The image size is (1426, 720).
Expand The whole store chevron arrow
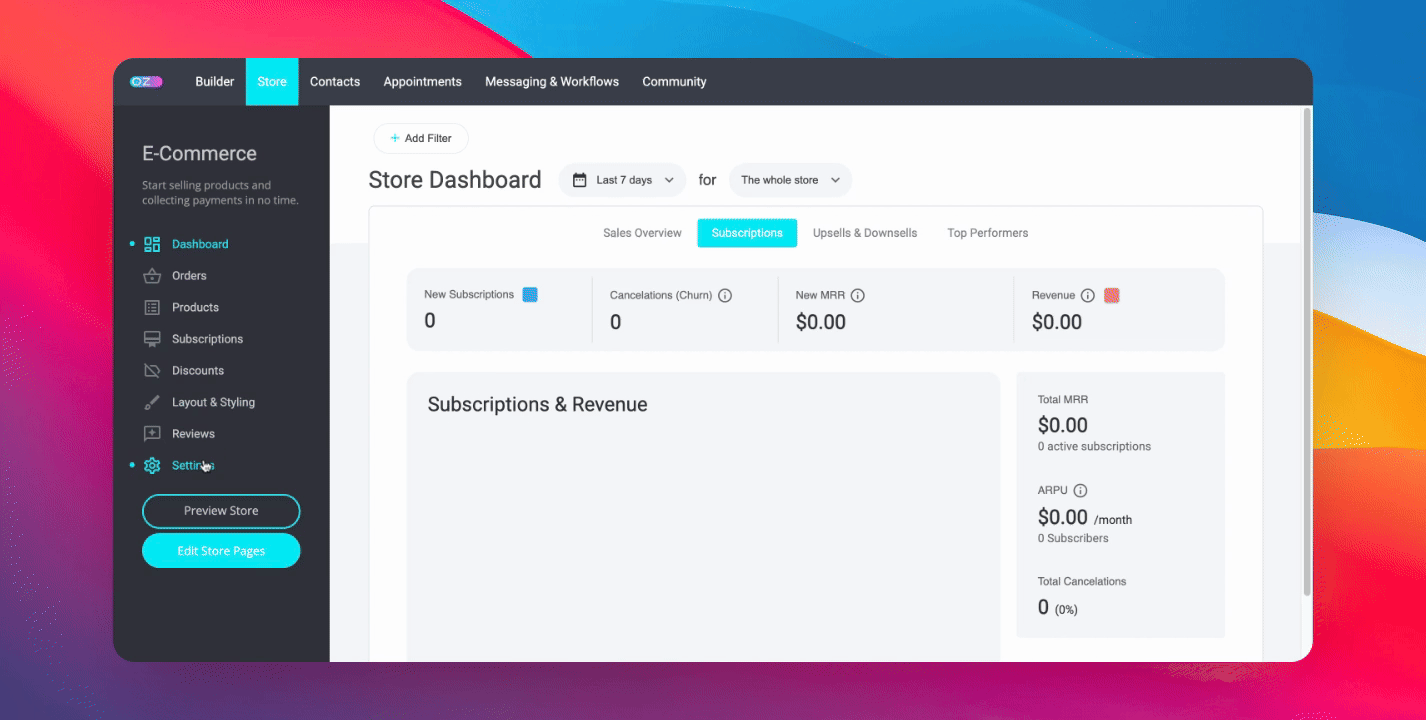[835, 180]
